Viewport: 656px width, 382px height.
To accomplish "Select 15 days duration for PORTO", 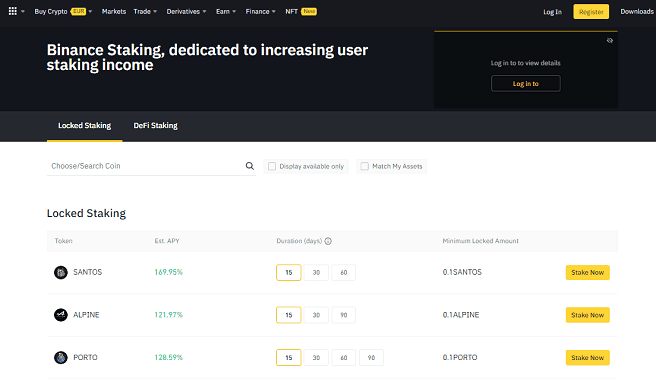I will [x=289, y=358].
